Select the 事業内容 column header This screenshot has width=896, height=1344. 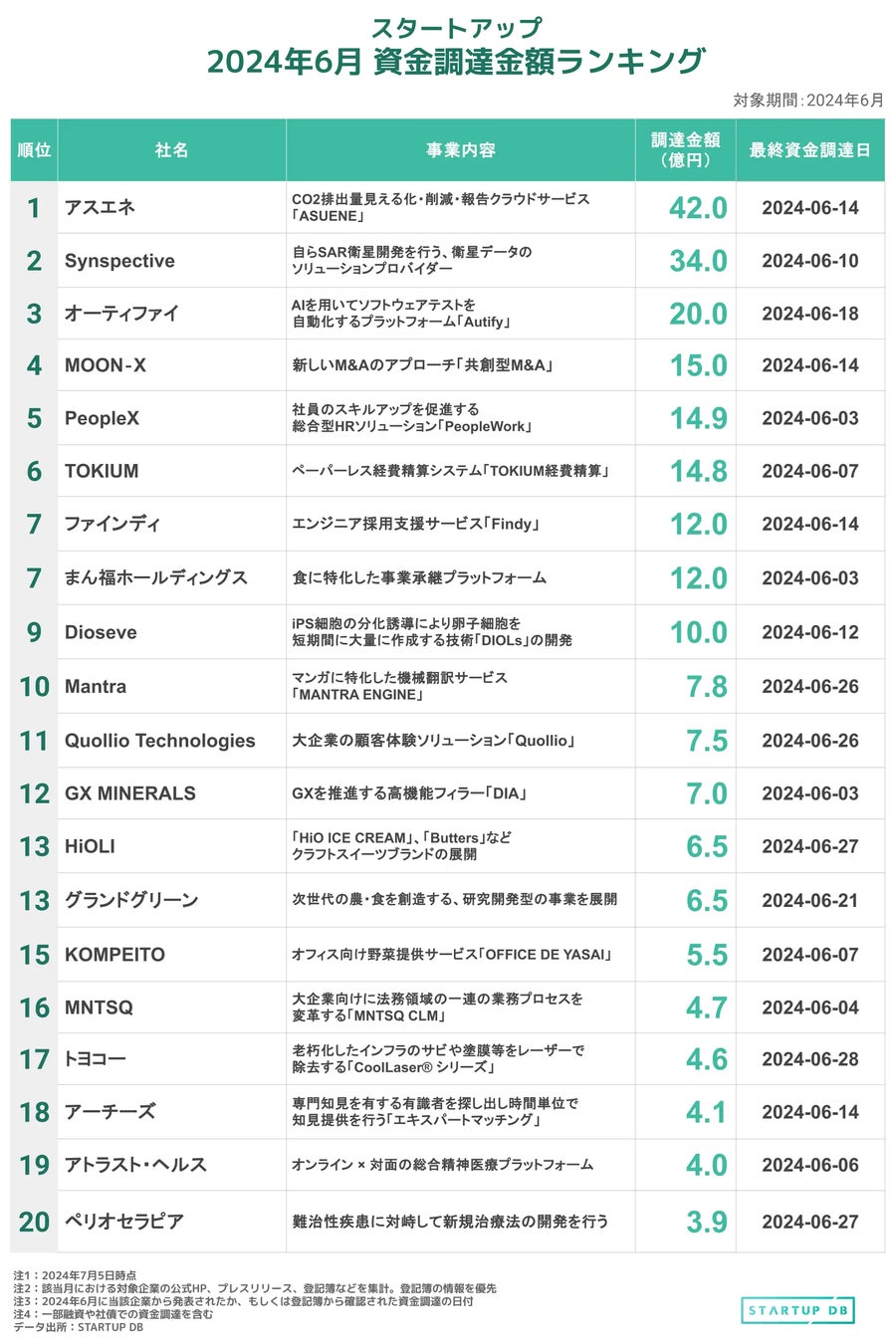coord(460,150)
